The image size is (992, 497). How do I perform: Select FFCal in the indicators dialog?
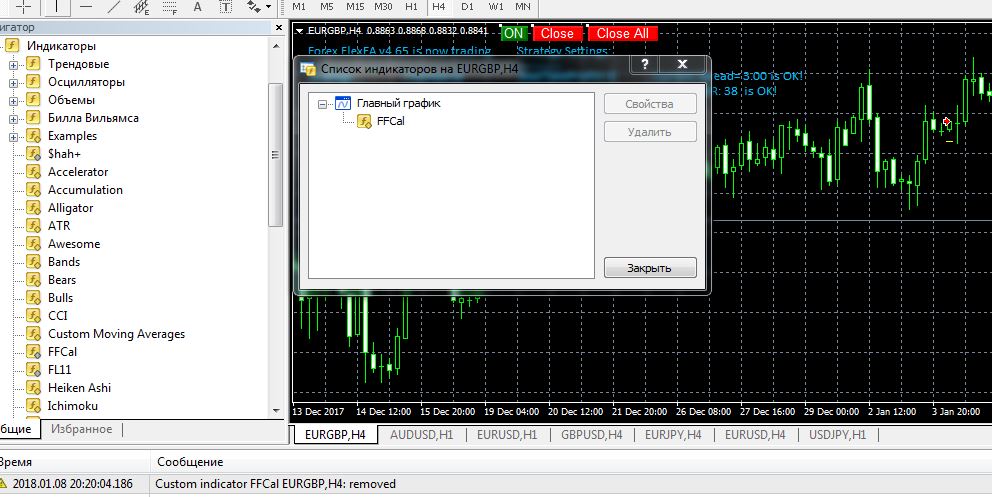click(x=390, y=121)
